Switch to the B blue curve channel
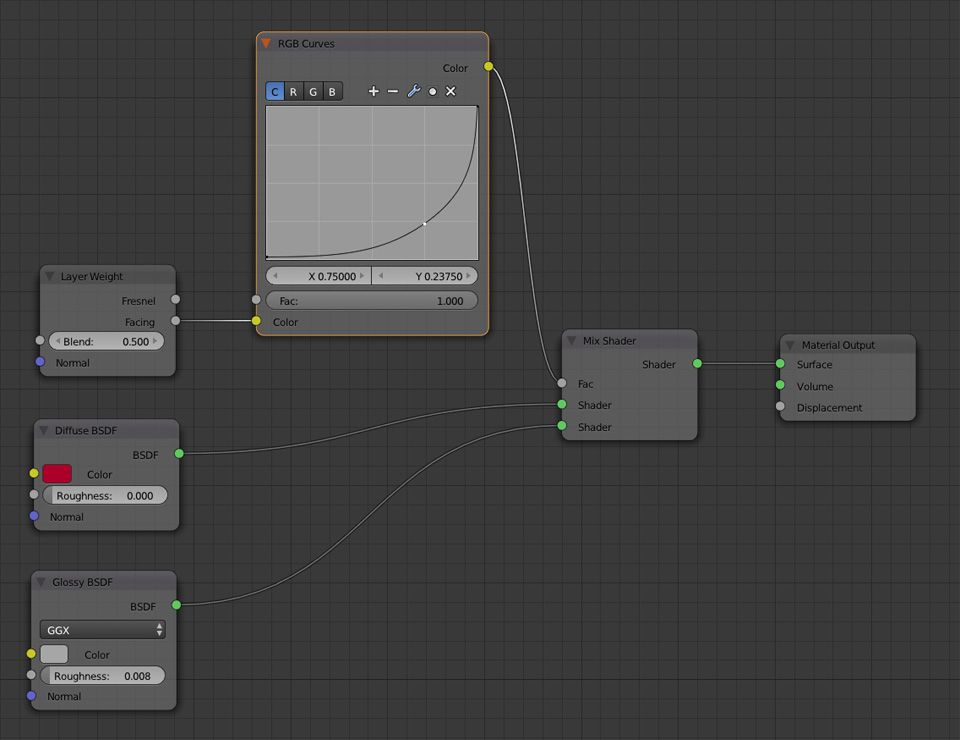This screenshot has width=960, height=740. tap(332, 92)
